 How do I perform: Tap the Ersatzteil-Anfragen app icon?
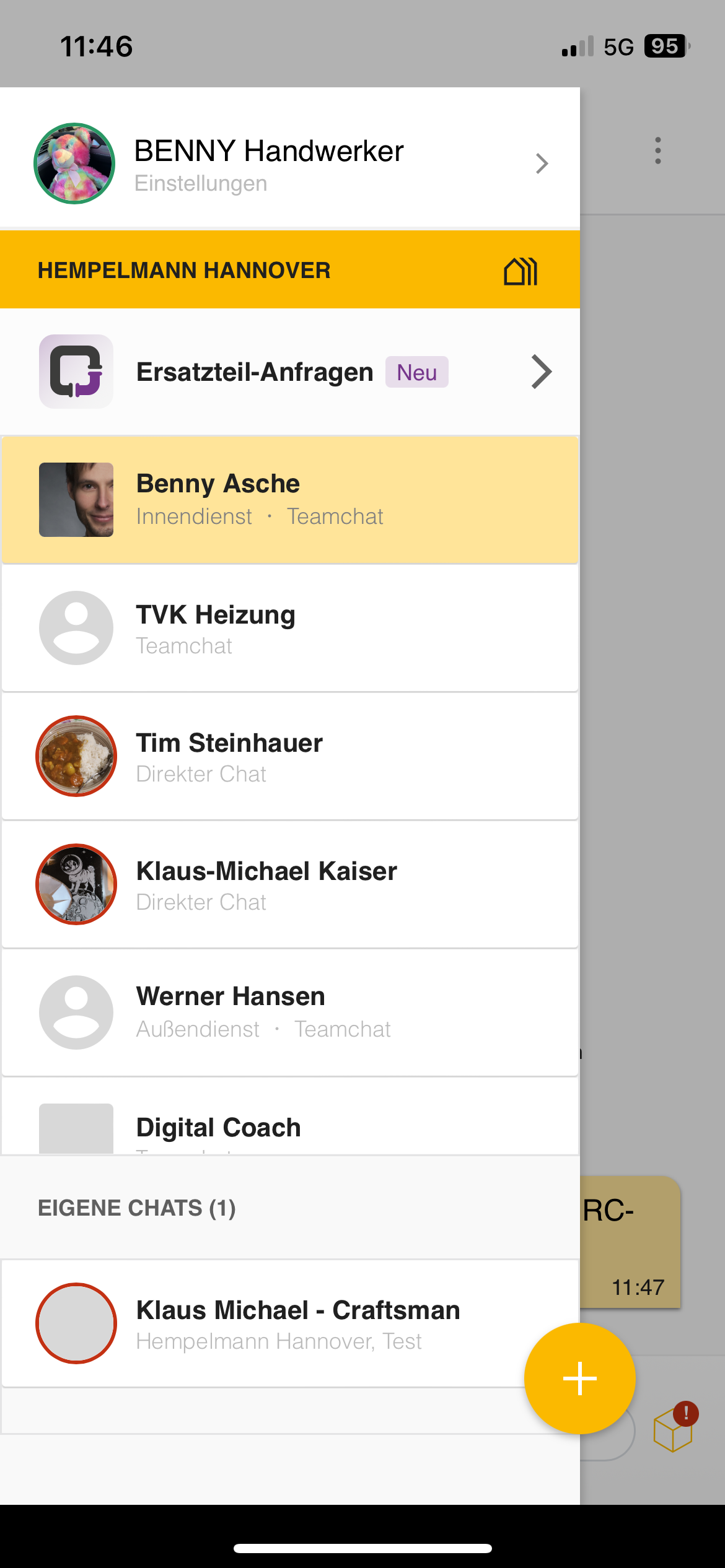coord(76,372)
